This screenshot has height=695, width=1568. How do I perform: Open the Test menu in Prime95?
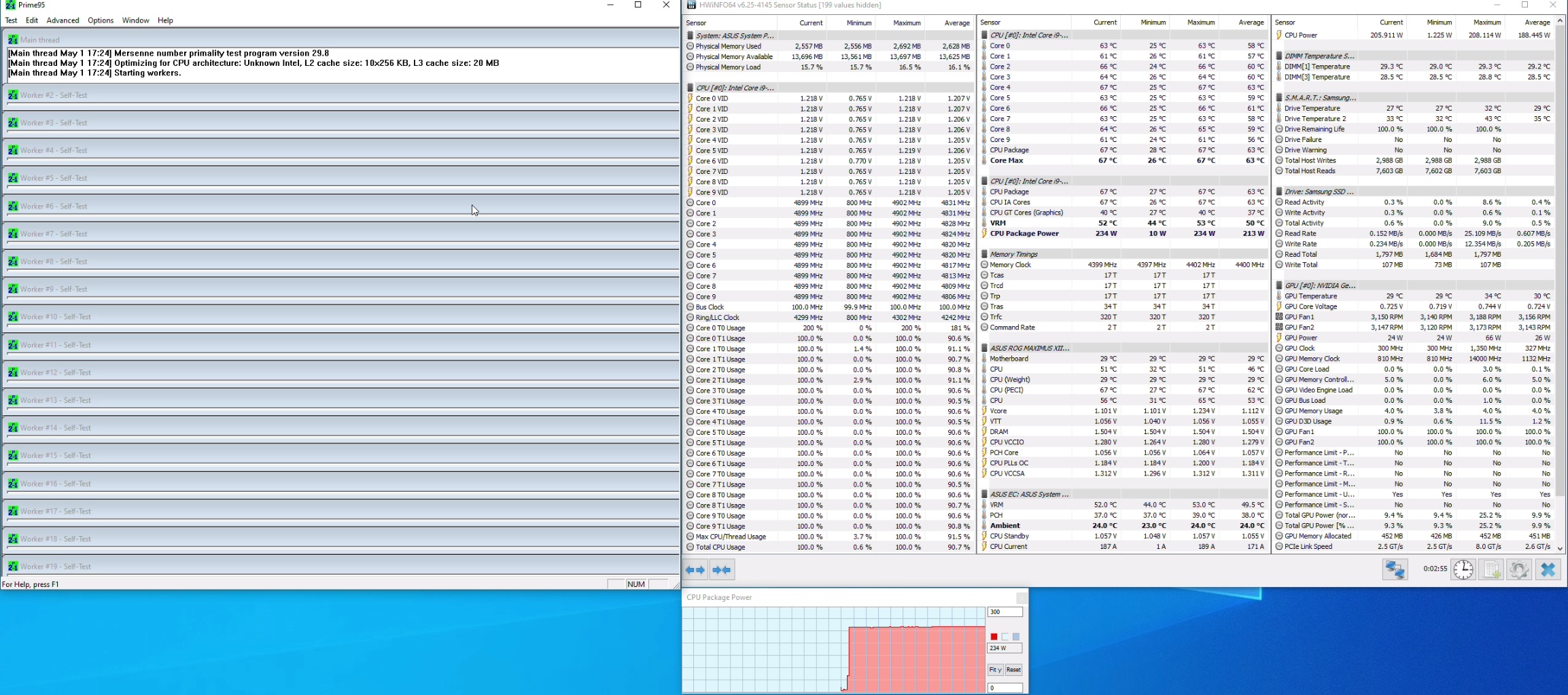[12, 20]
